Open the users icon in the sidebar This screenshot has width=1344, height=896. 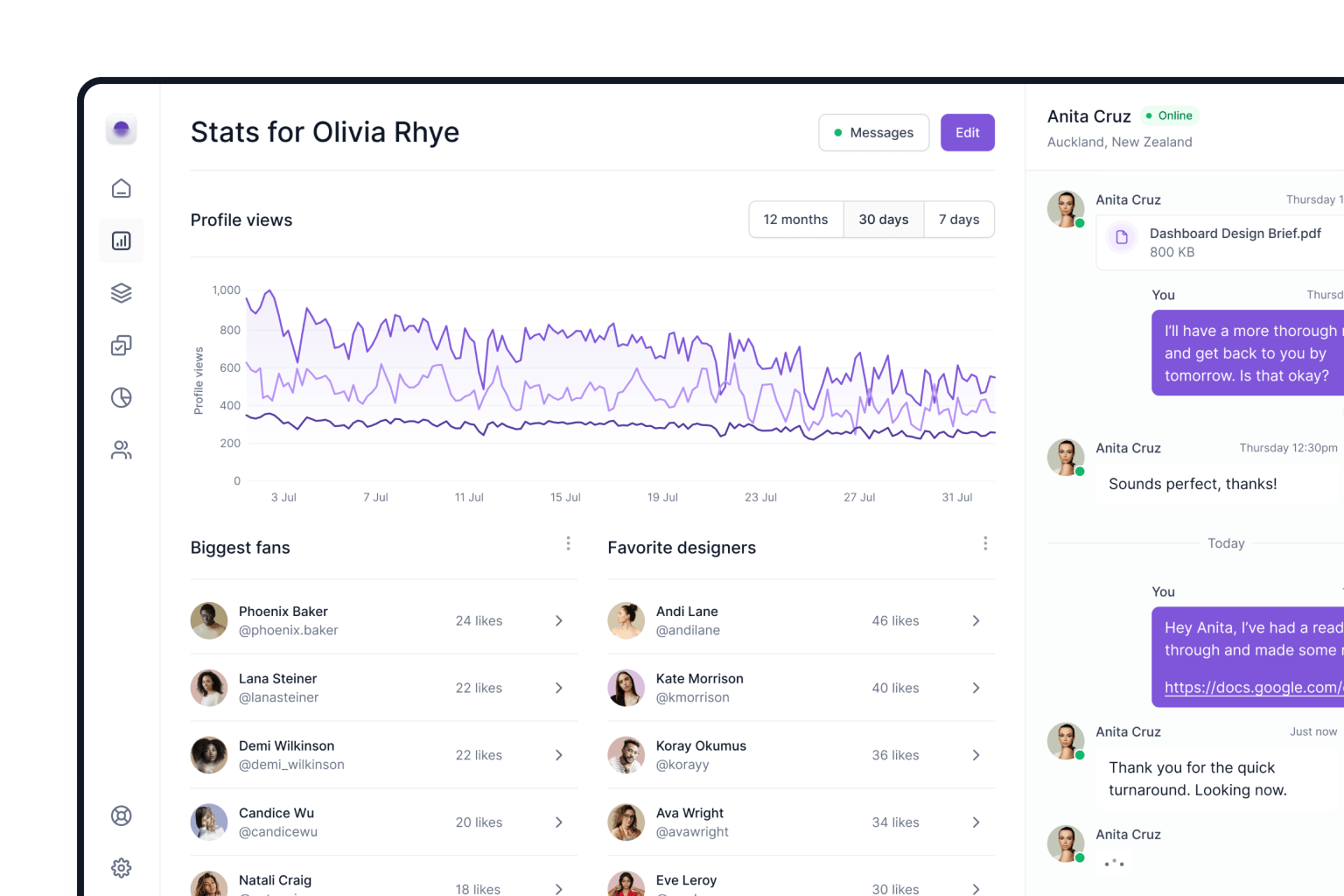coord(121,450)
